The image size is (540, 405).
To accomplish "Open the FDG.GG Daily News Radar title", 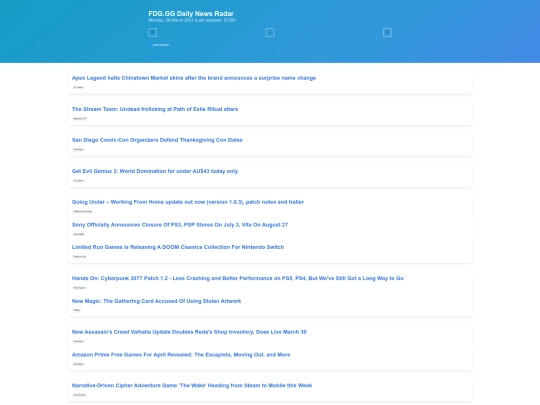I will [x=191, y=13].
